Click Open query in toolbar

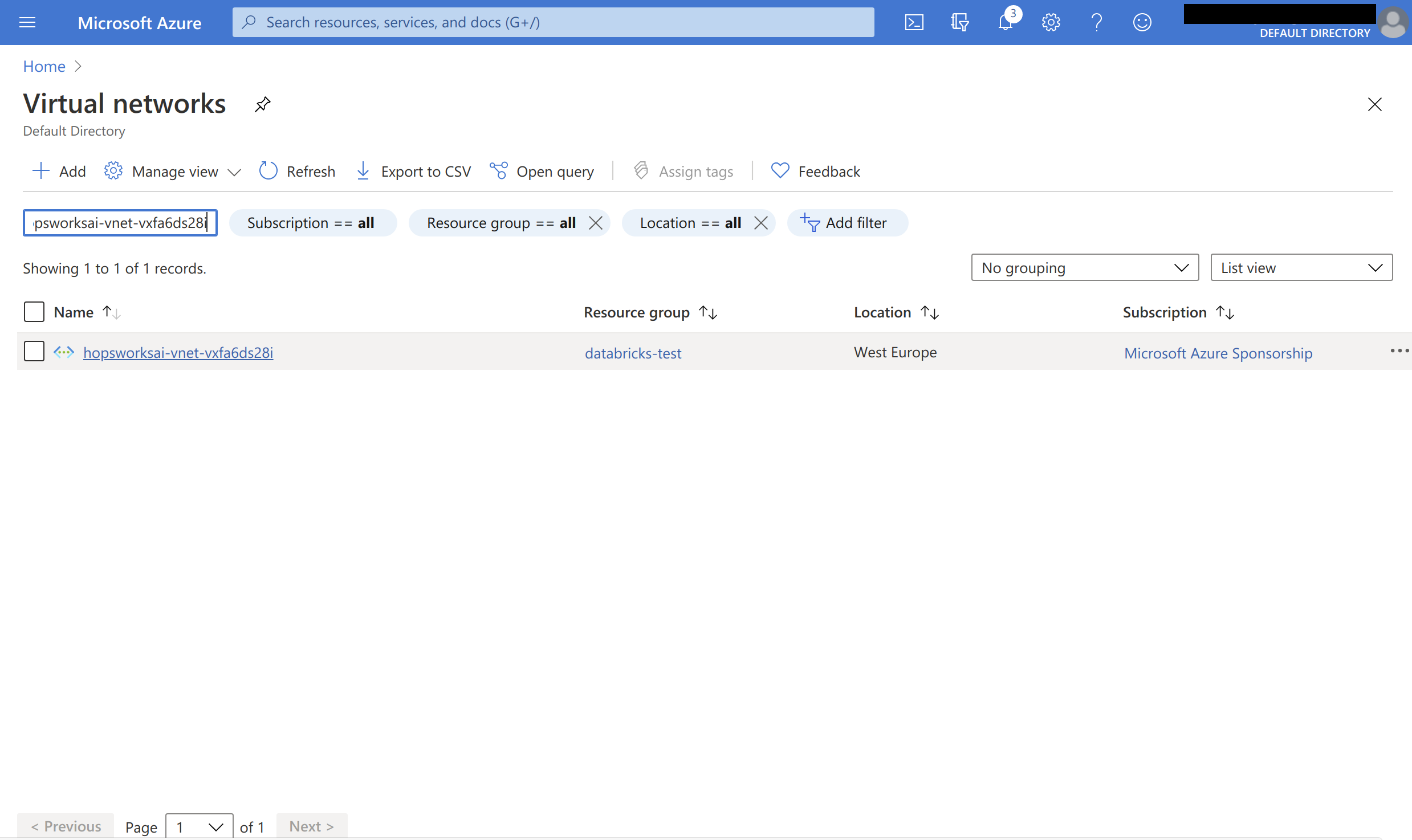tap(542, 171)
